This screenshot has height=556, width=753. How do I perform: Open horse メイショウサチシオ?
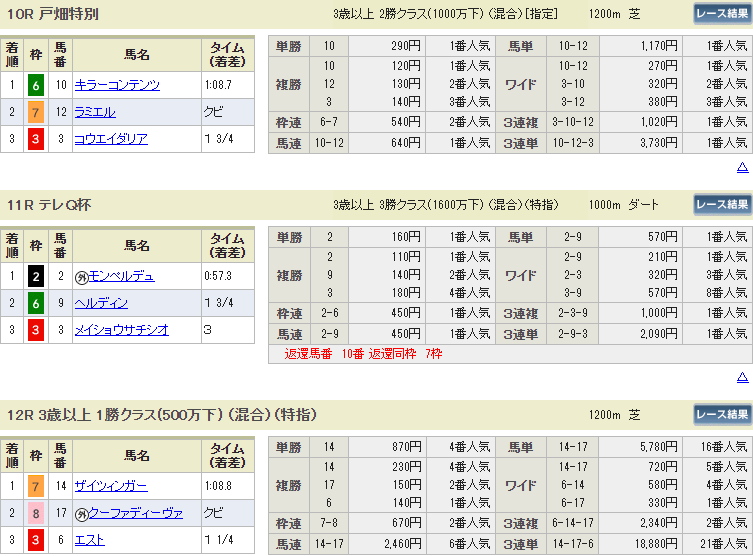pyautogui.click(x=121, y=330)
